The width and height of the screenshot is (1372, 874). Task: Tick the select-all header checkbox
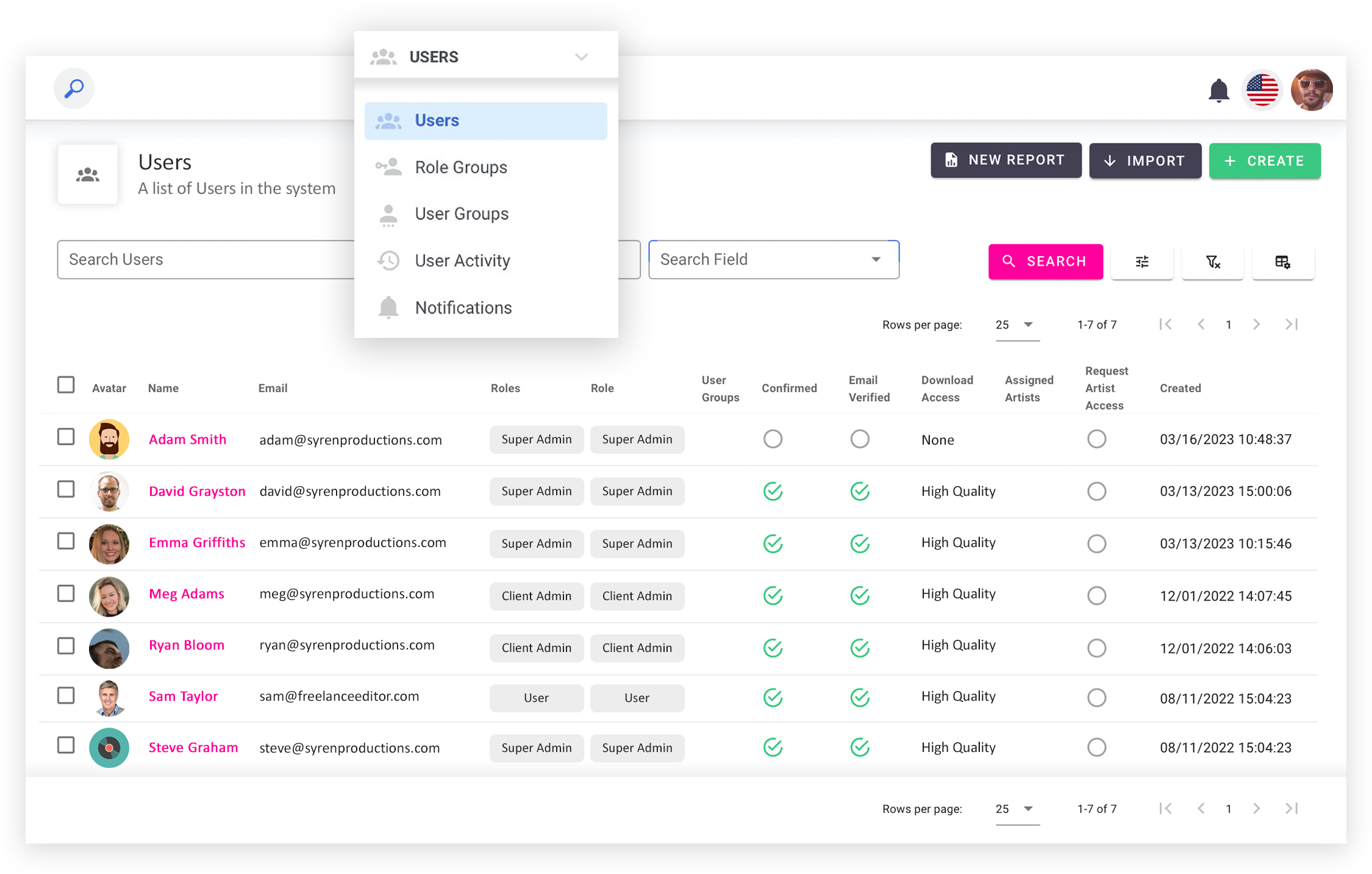[x=66, y=385]
